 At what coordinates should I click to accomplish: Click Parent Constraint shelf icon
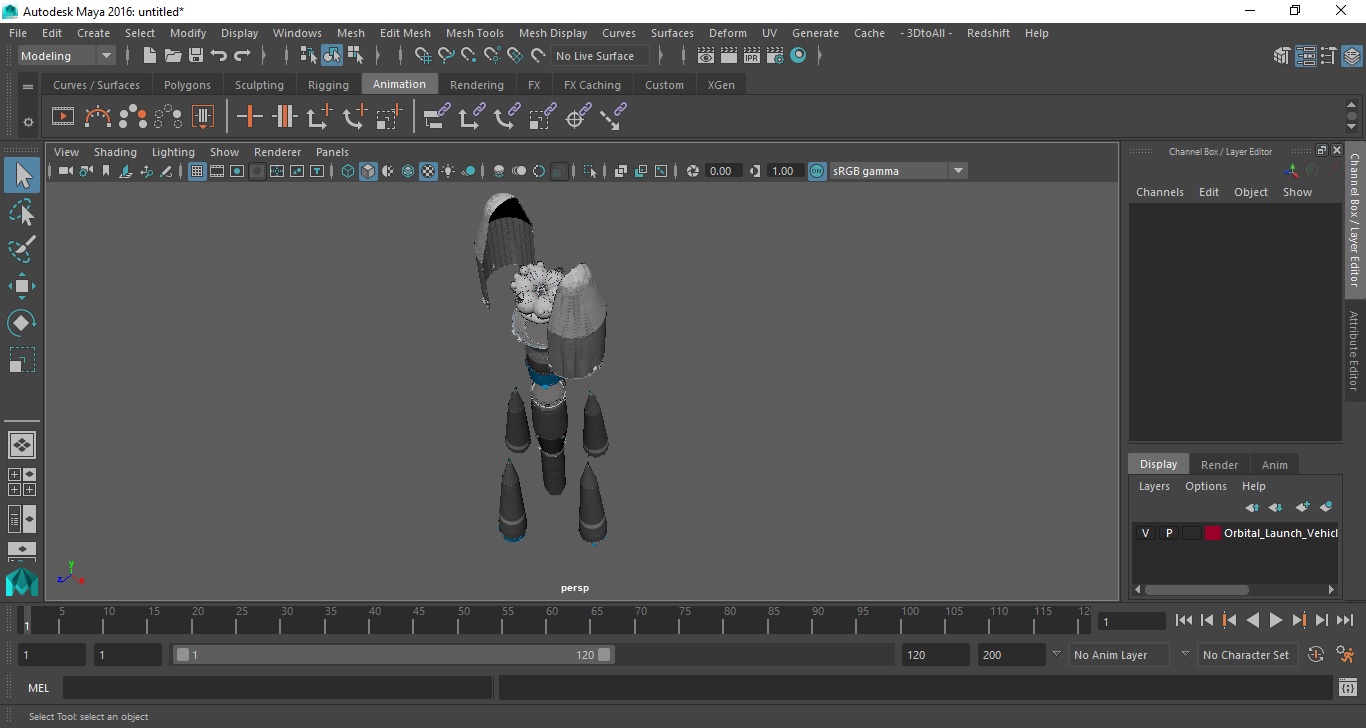[x=436, y=117]
